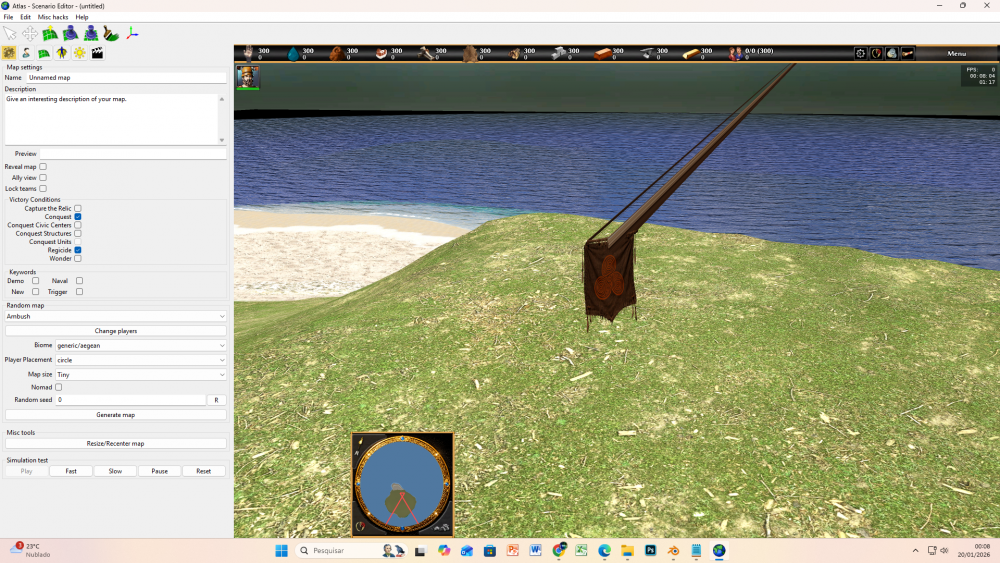This screenshot has width=1000, height=563.
Task: Open the Map size dropdown
Action: point(140,374)
